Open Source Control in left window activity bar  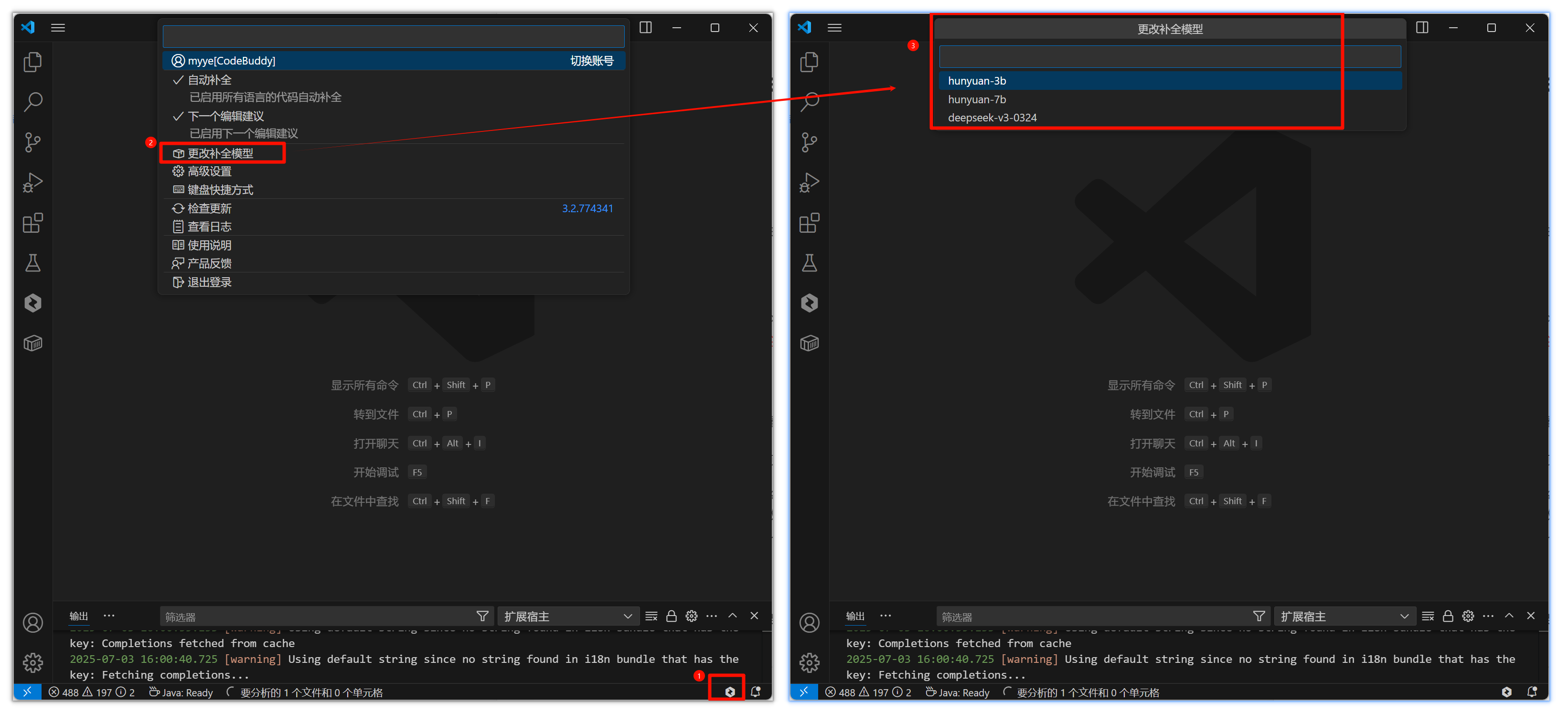[32, 142]
